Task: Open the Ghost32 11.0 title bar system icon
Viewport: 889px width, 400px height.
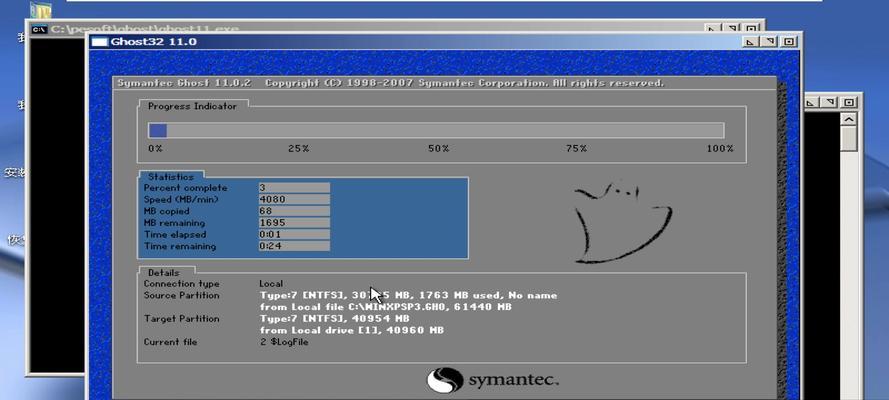Action: click(x=99, y=41)
